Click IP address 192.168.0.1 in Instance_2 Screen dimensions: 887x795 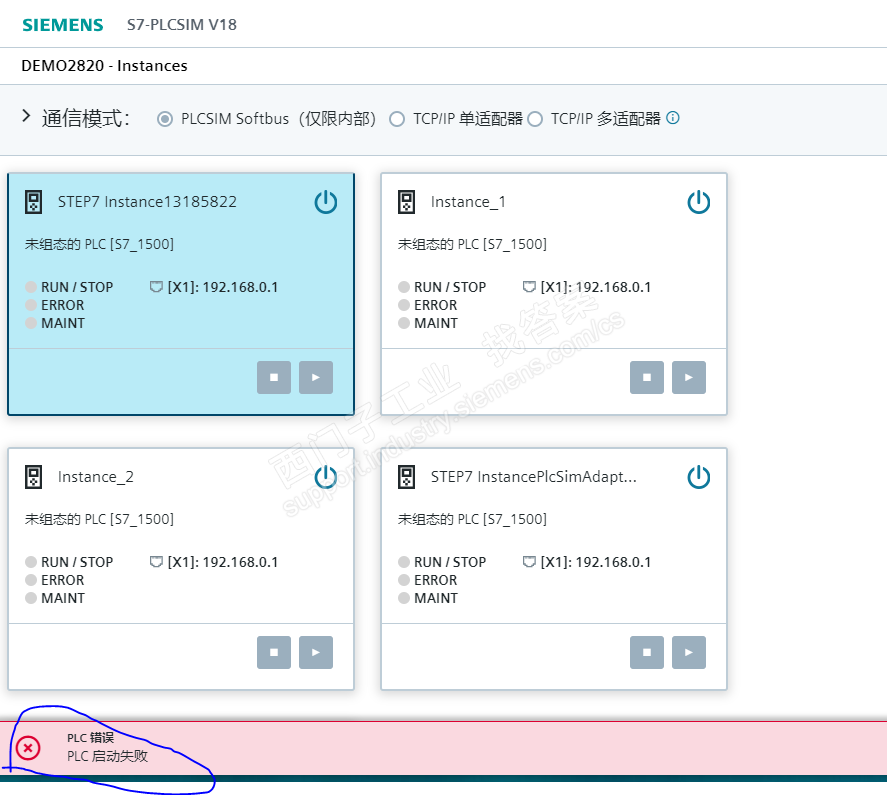point(240,562)
